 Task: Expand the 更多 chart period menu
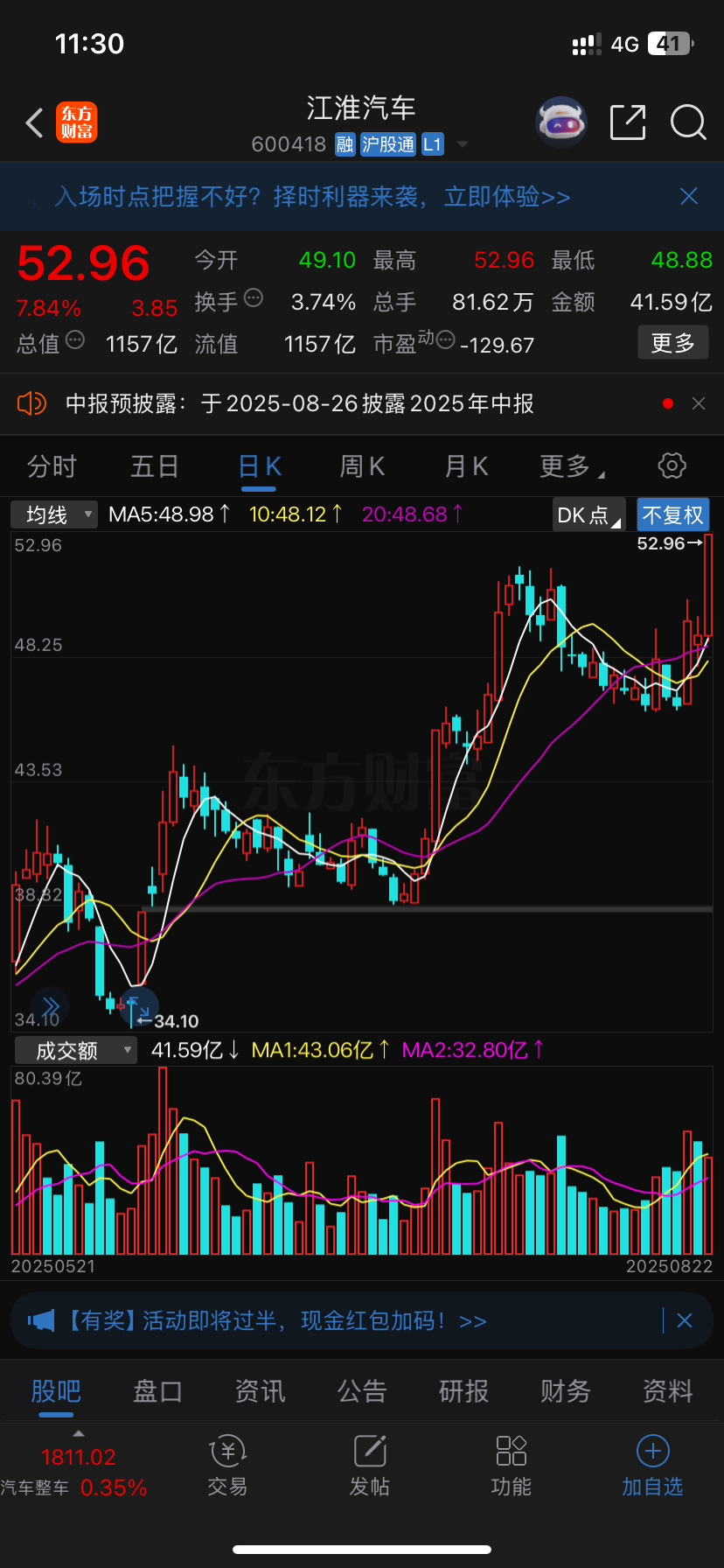pos(572,466)
